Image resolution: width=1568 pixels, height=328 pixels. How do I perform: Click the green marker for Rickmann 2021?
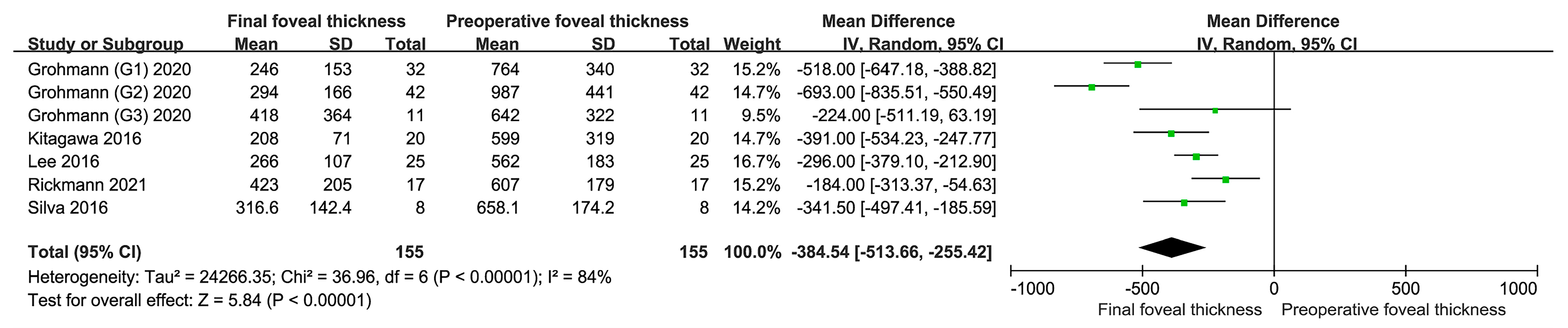1225,180
